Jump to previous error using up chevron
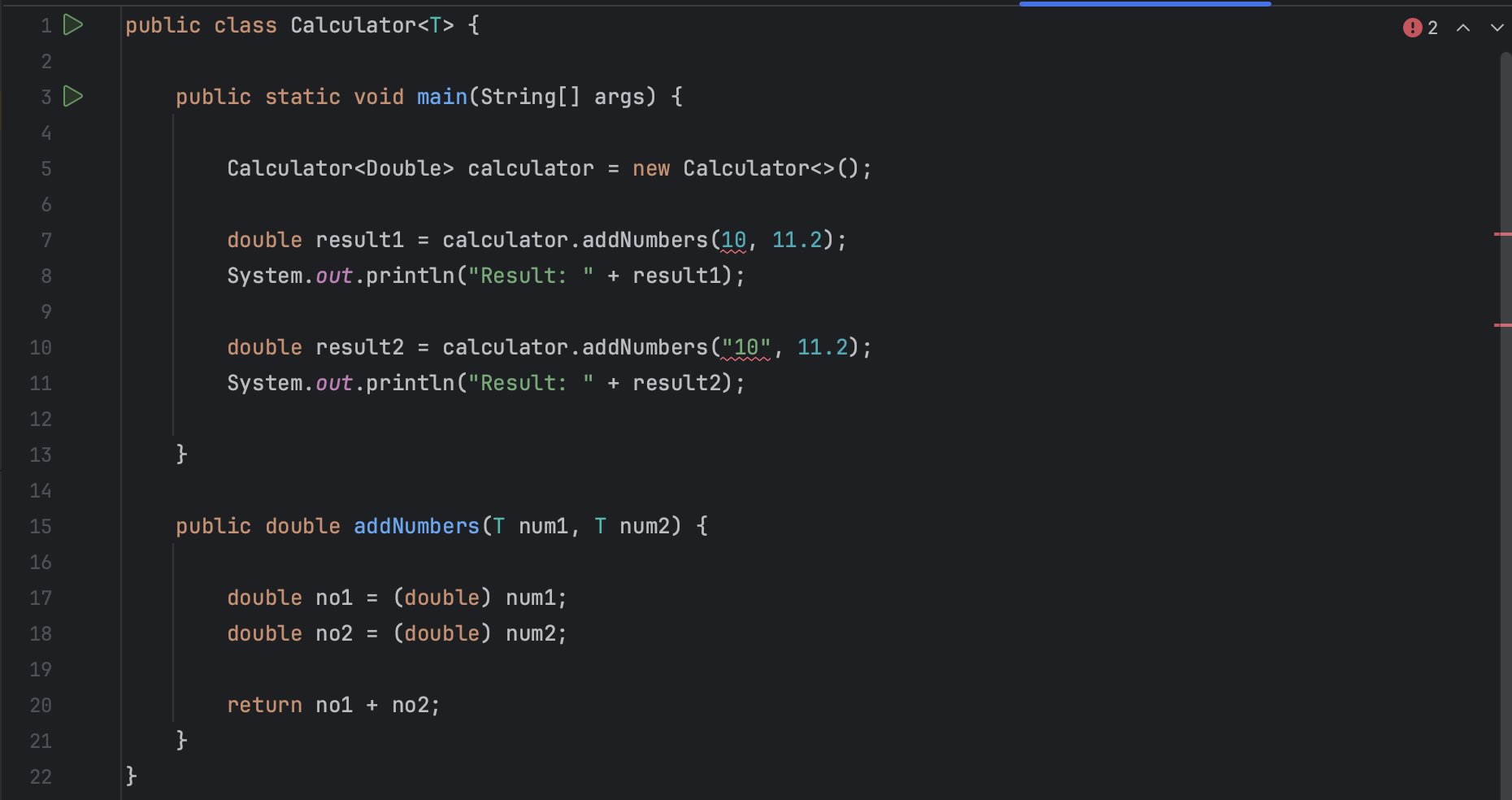 pos(1463,27)
